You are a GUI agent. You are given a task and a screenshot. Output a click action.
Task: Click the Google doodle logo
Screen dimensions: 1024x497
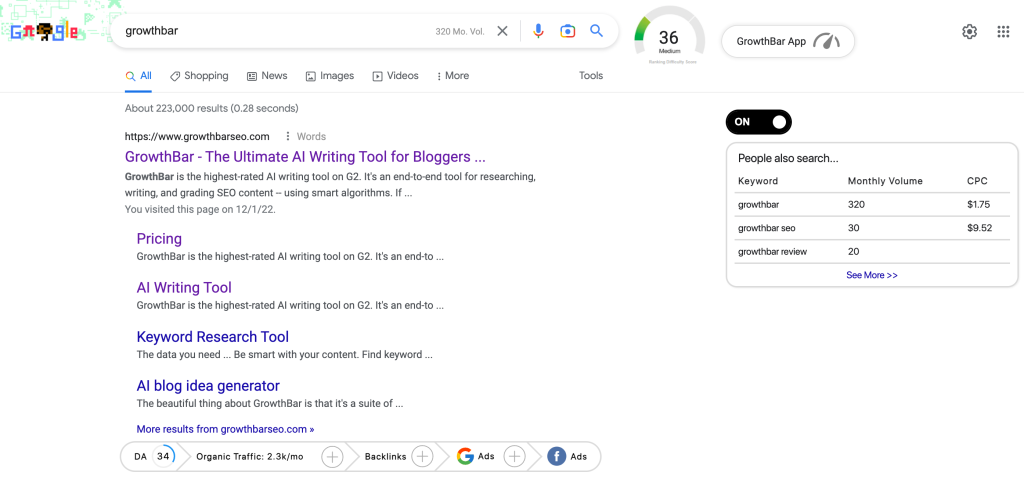pos(44,31)
